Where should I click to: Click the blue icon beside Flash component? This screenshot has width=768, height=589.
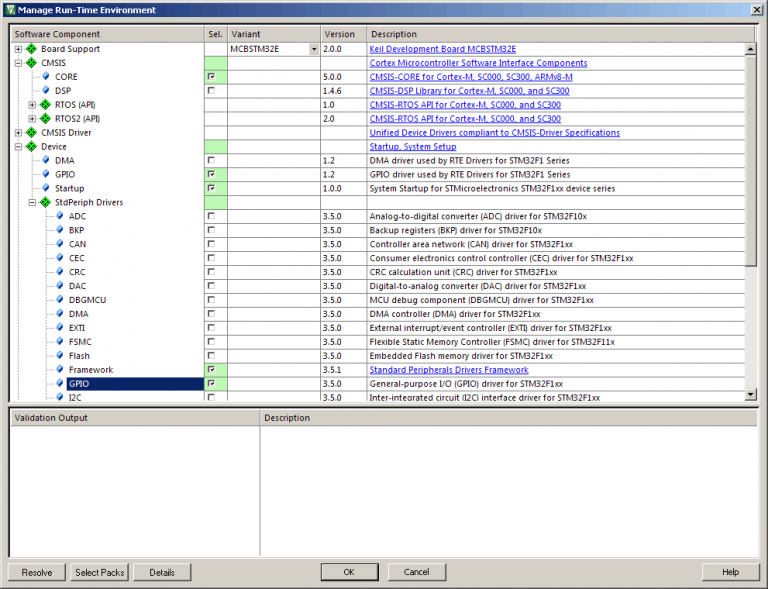click(x=59, y=357)
